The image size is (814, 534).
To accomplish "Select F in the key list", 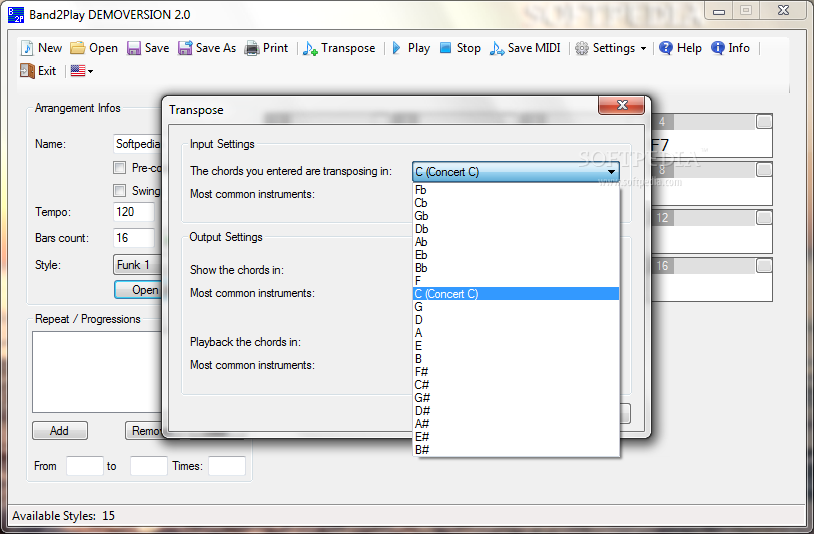I will [x=516, y=281].
